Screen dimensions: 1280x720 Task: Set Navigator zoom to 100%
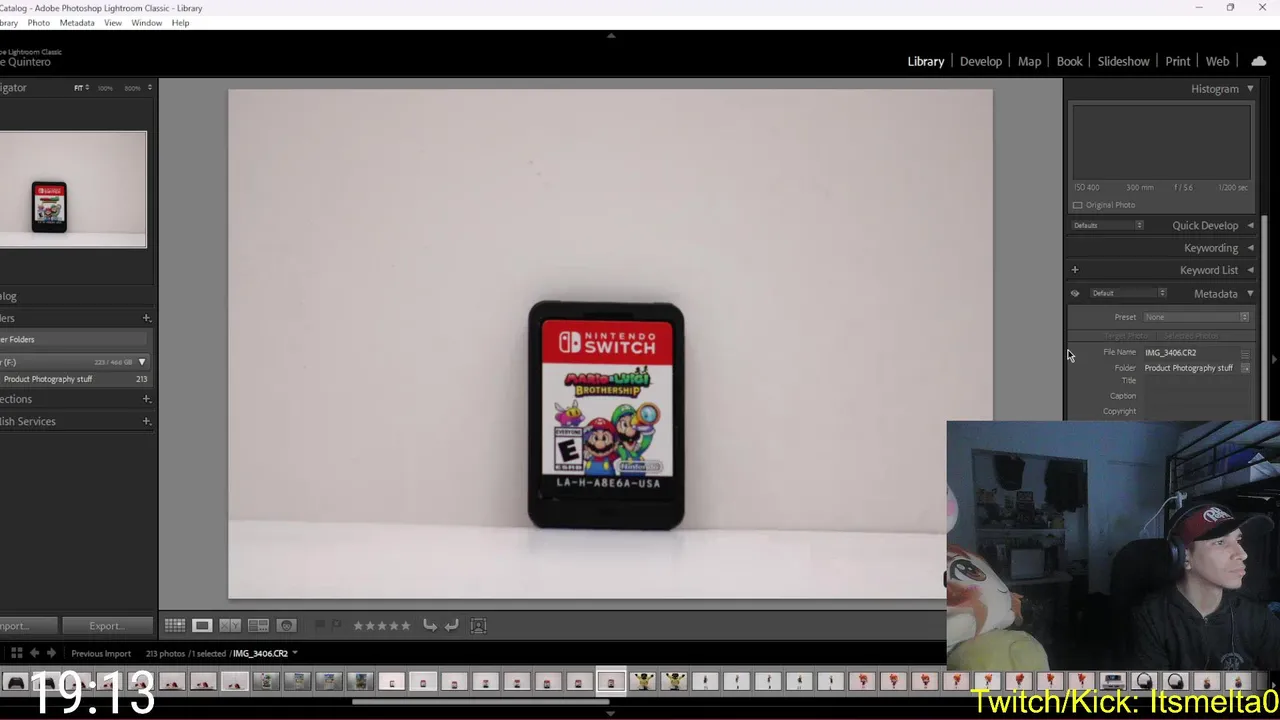(x=105, y=88)
